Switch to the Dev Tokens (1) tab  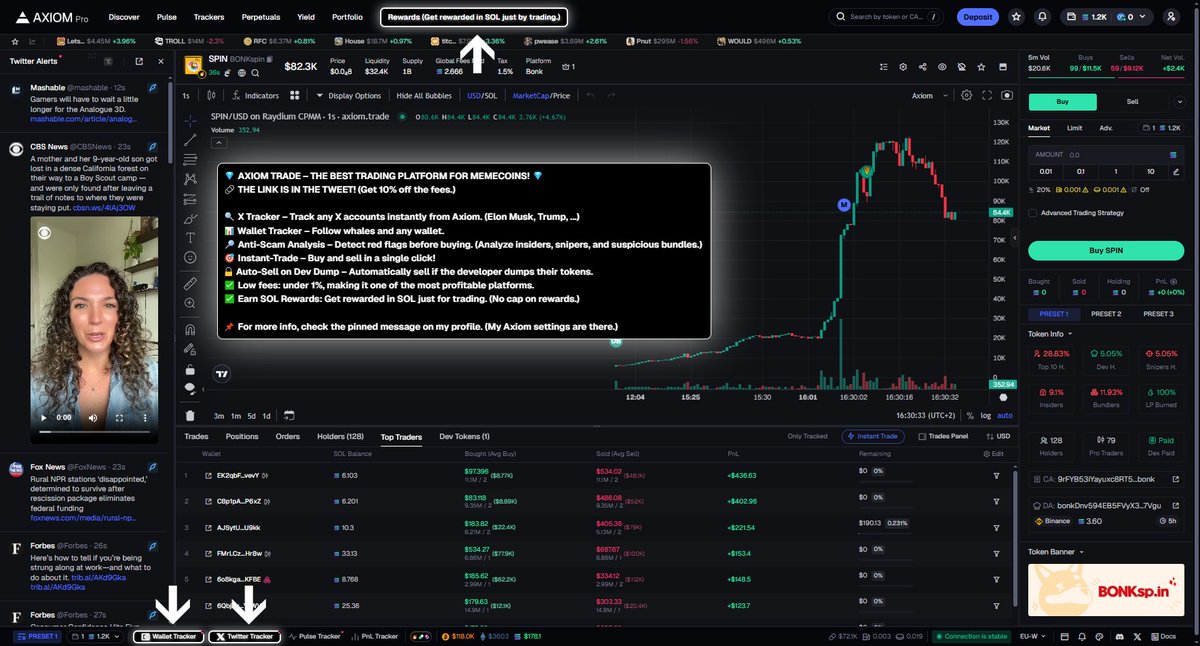(x=464, y=437)
